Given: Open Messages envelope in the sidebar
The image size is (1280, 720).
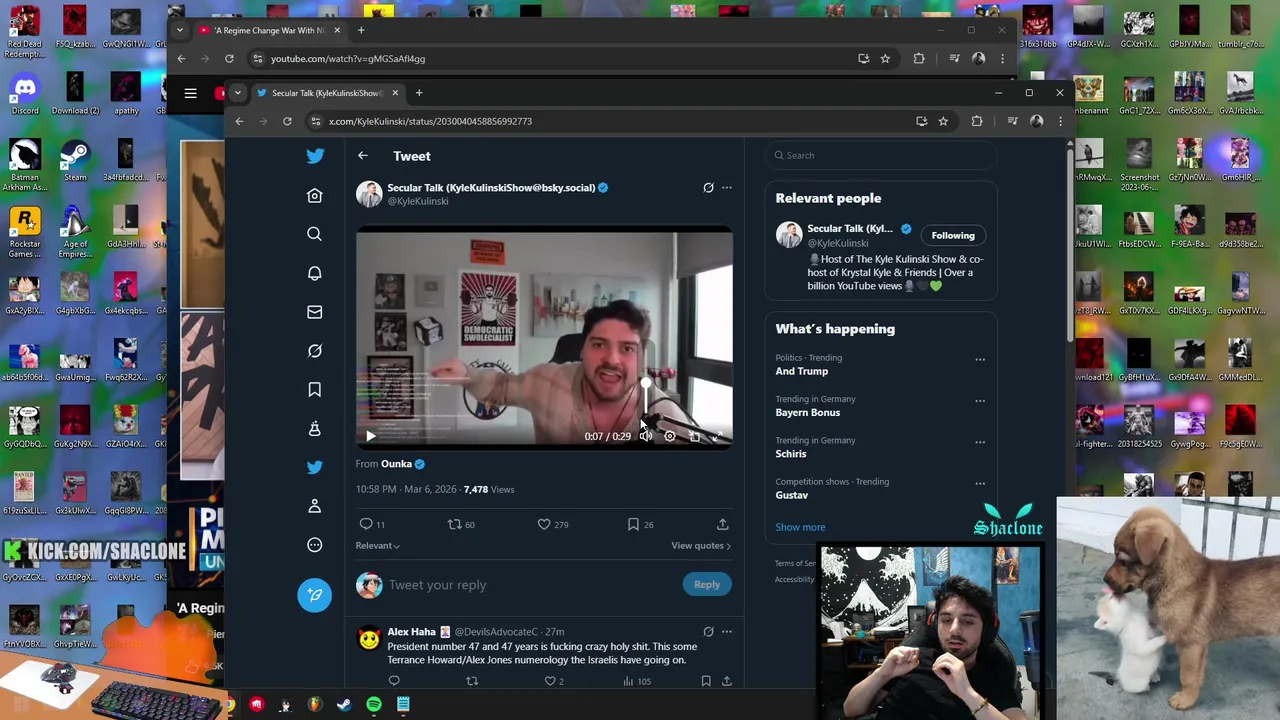Looking at the screenshot, I should click(x=314, y=312).
